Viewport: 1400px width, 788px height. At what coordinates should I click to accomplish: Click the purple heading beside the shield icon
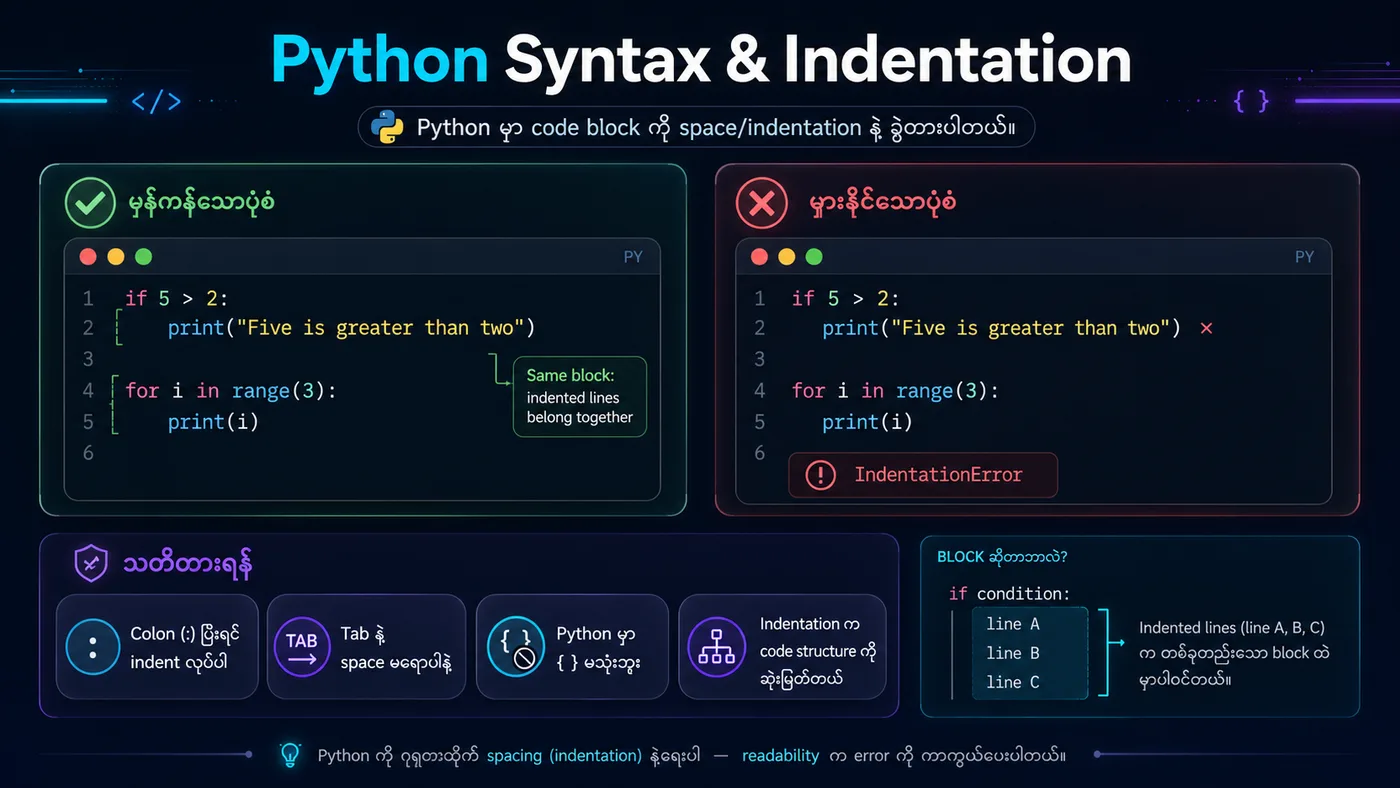click(187, 565)
